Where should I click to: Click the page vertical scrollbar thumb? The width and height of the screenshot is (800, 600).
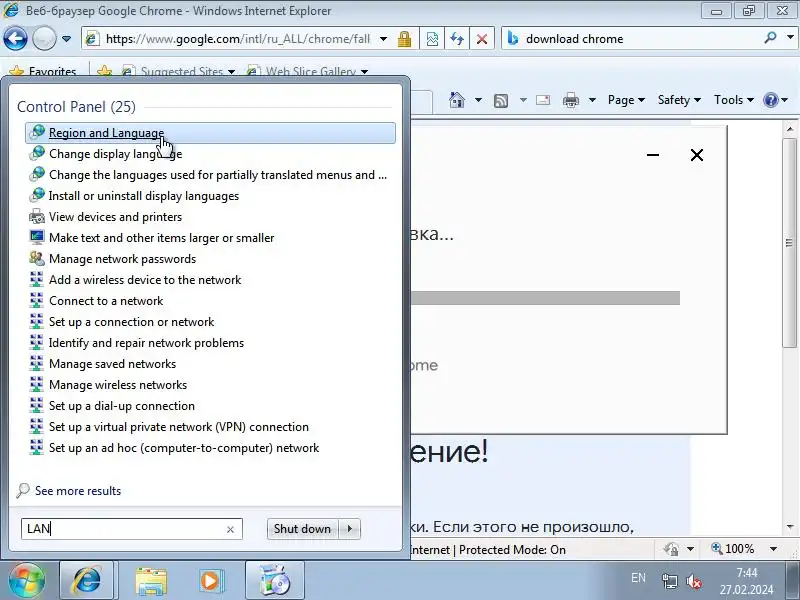click(x=790, y=242)
